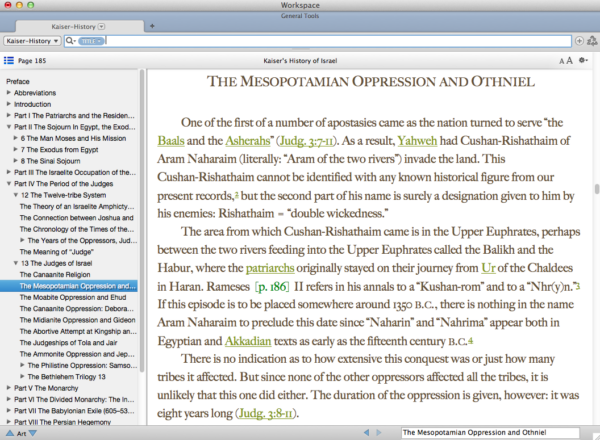This screenshot has height=440, width=600.
Task: Collapse Part IV The Period of Judges
Action: click(x=8, y=183)
